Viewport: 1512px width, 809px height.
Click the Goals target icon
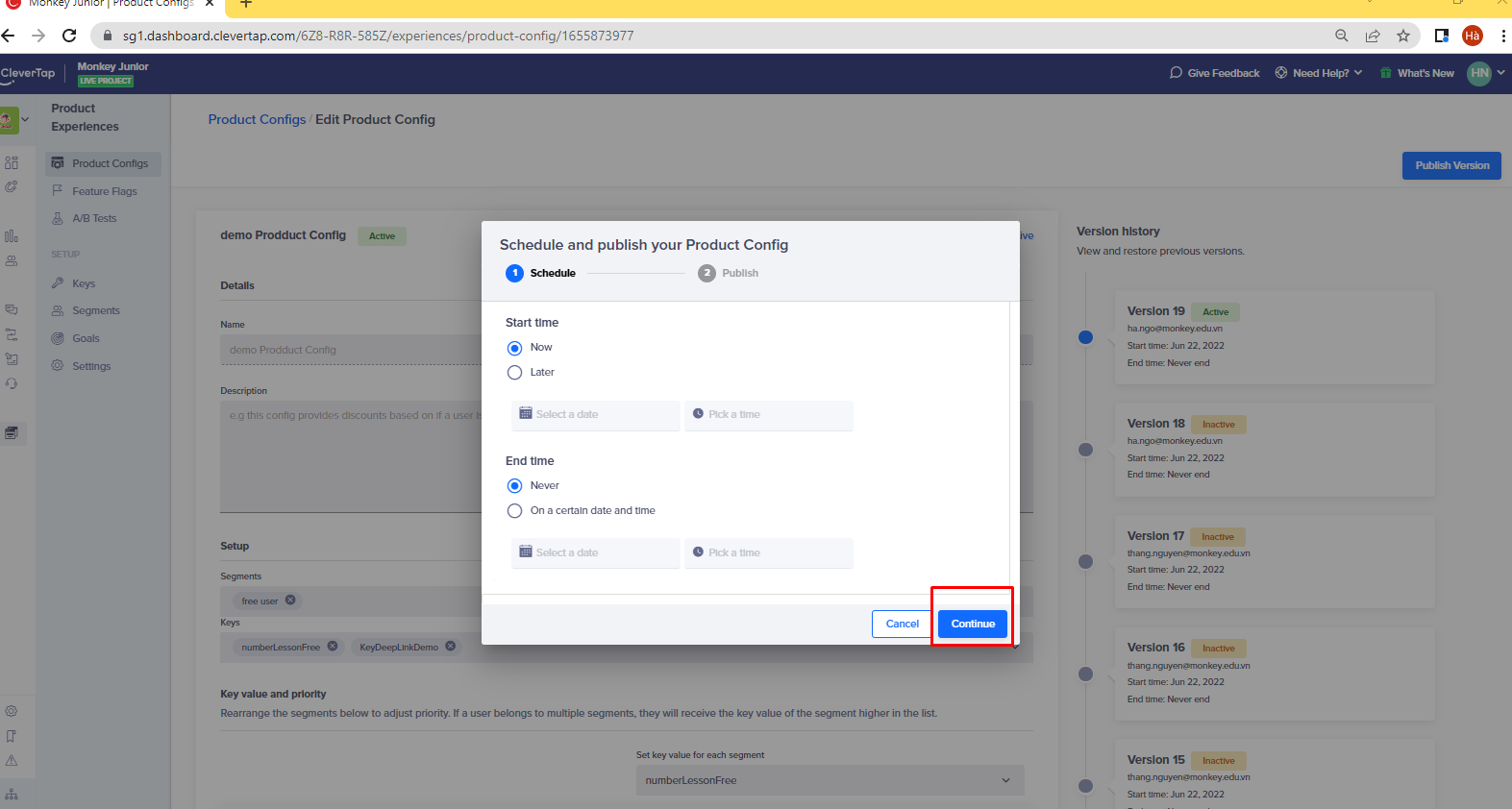coord(58,338)
